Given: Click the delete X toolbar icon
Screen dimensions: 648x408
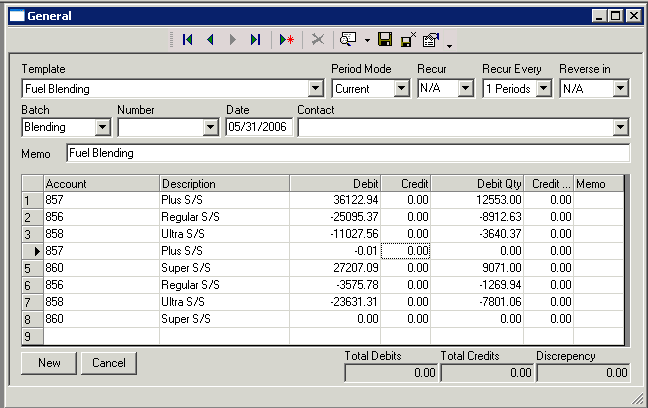Looking at the screenshot, I should coord(318,40).
